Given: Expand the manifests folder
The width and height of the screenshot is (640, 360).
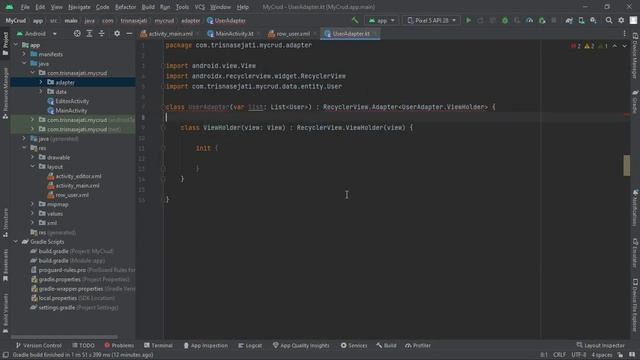Looking at the screenshot, I should coord(24,54).
